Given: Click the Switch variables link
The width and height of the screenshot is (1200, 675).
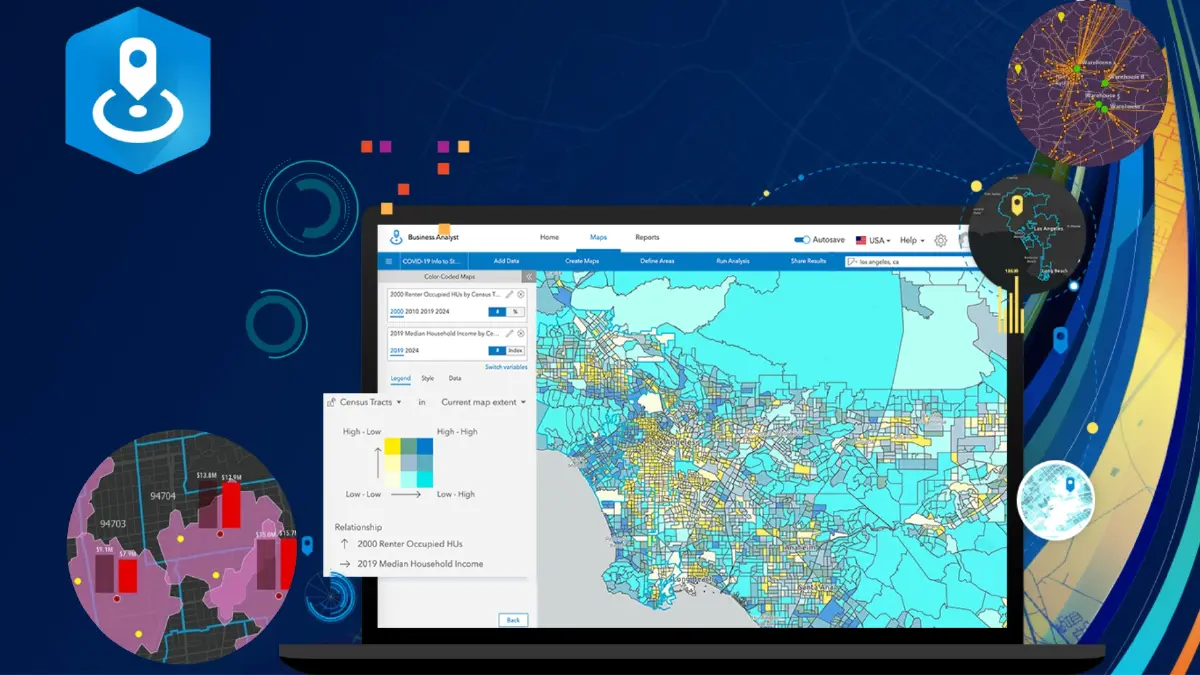Looking at the screenshot, I should (x=506, y=367).
